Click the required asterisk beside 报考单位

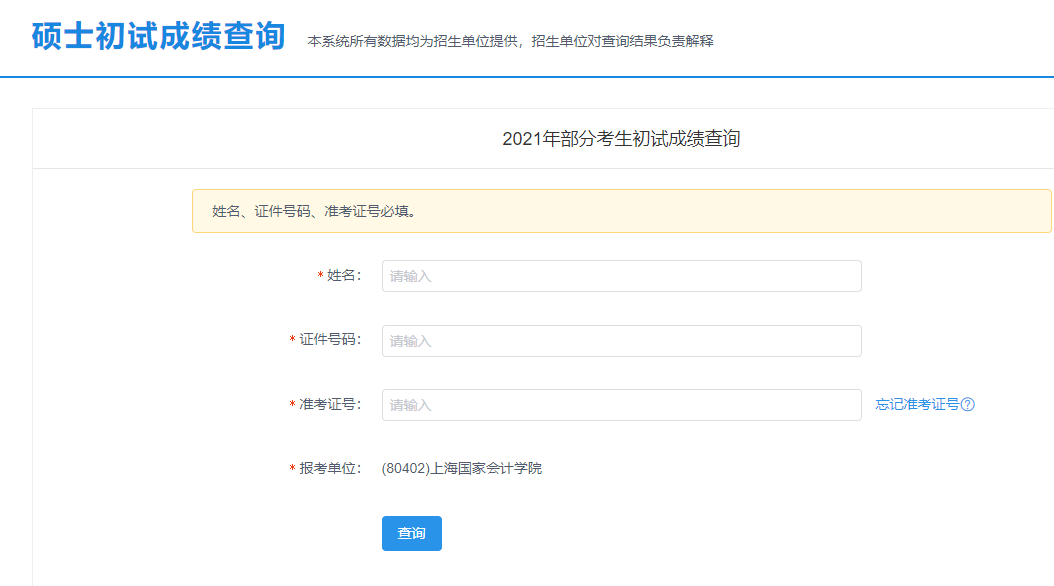(291, 467)
